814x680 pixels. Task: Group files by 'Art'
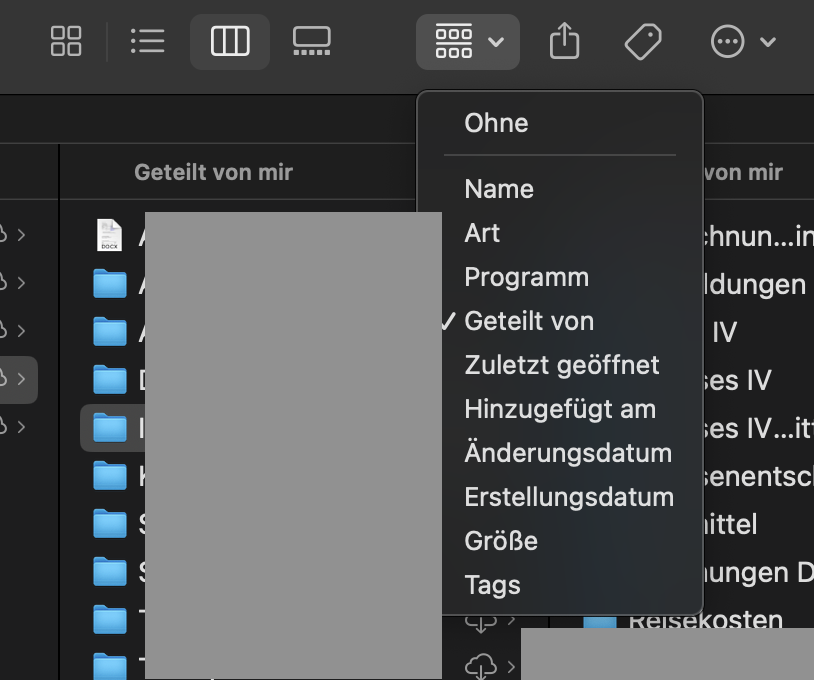[x=482, y=233]
